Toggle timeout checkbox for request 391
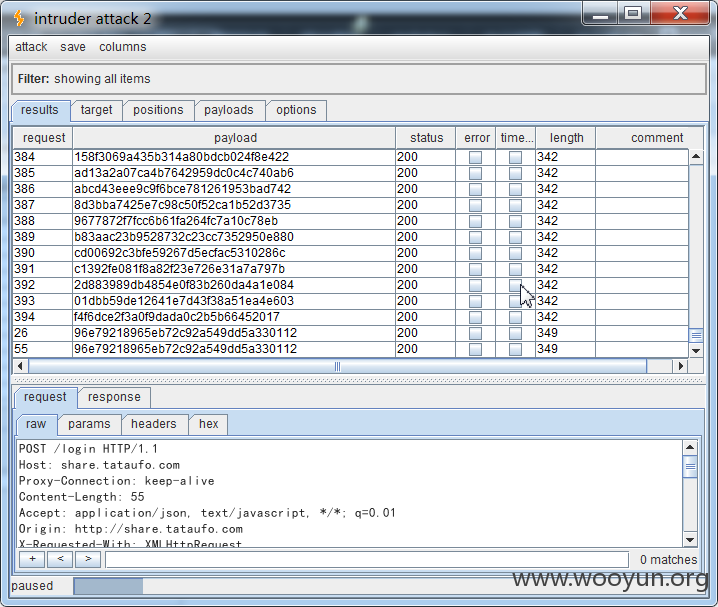 tap(515, 270)
